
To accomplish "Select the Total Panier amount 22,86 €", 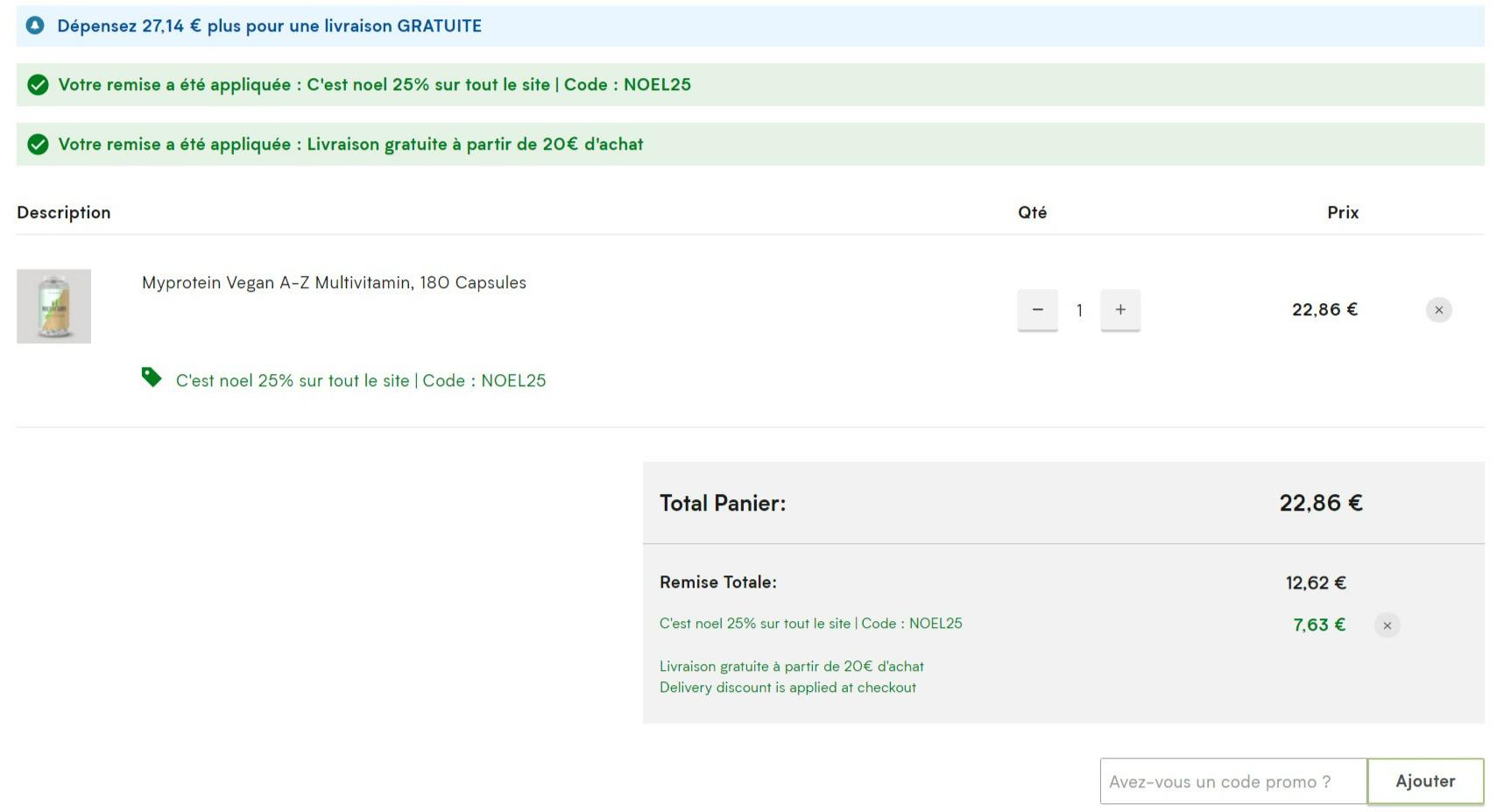I will click(1321, 503).
